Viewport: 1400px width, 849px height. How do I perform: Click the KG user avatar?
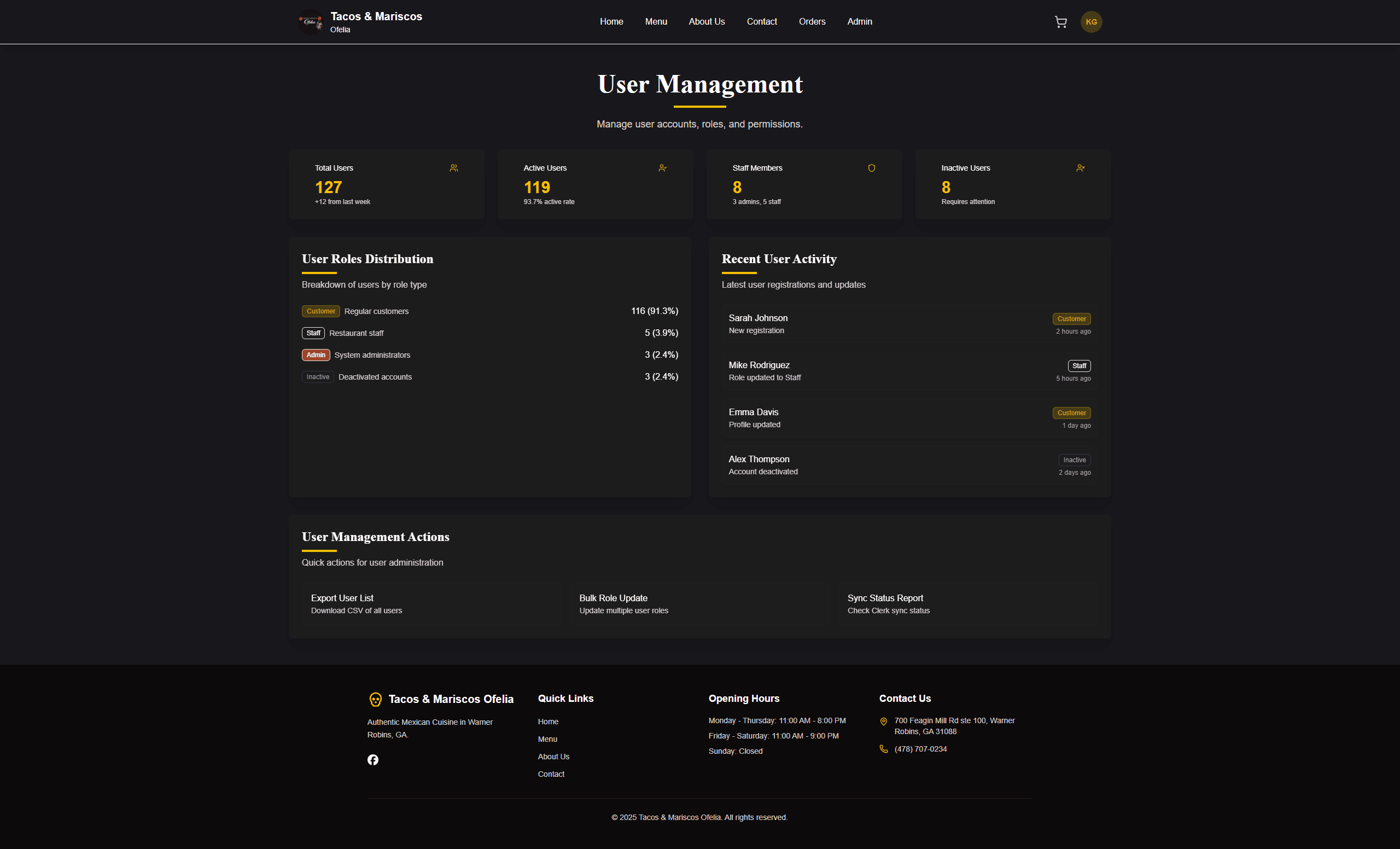(1091, 21)
